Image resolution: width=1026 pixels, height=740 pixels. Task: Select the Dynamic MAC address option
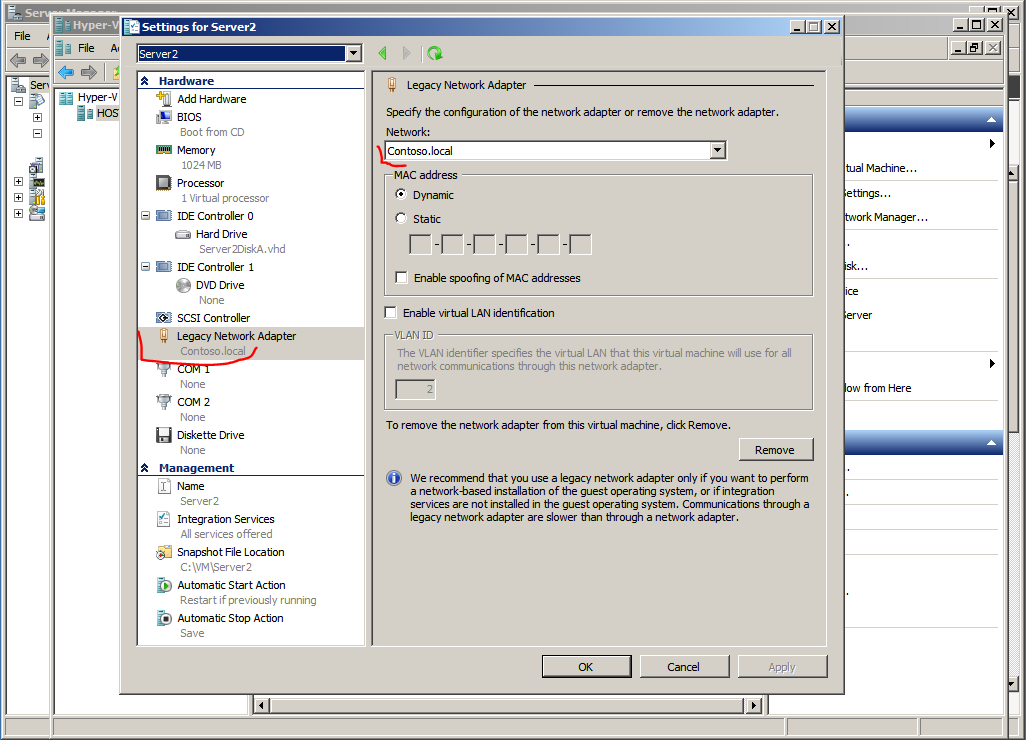click(401, 194)
